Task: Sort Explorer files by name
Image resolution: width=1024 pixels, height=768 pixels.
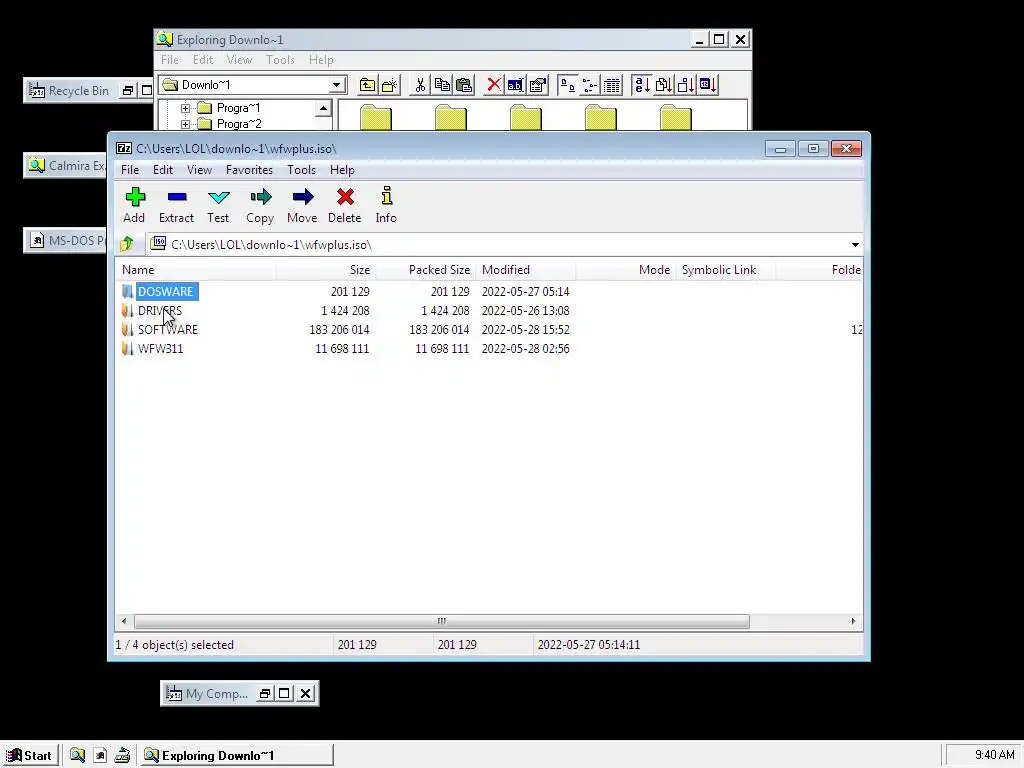Action: pyautogui.click(x=642, y=85)
